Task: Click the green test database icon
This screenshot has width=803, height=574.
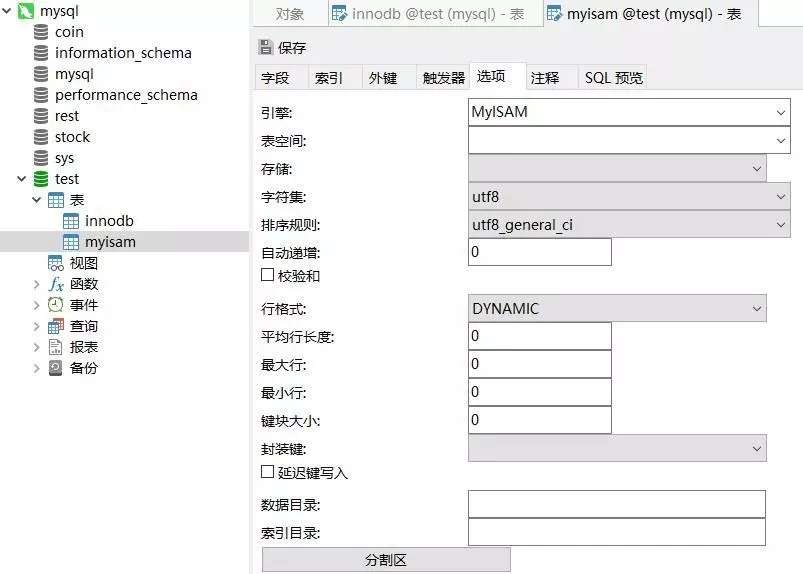Action: click(41, 179)
